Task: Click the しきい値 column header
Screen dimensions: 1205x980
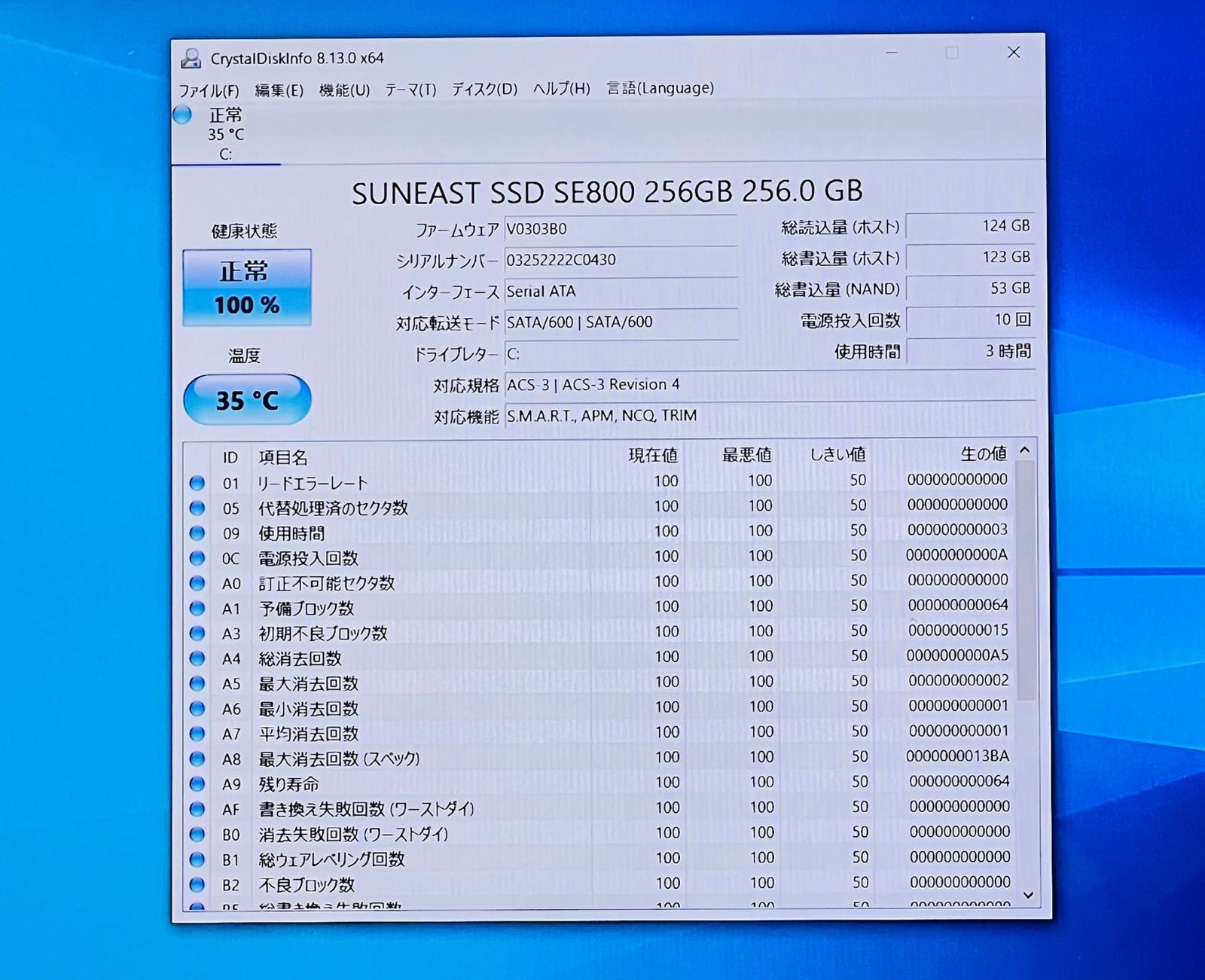Action: pos(837,454)
